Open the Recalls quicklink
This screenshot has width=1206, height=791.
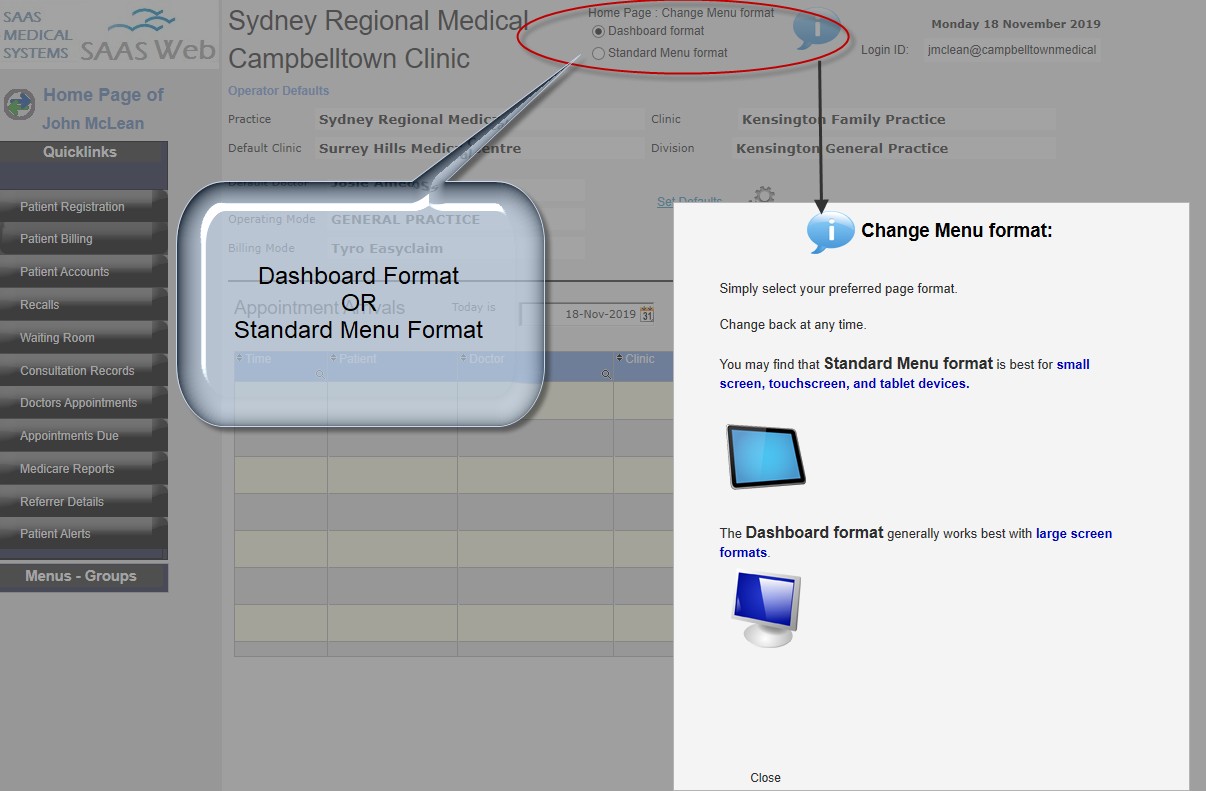click(x=84, y=305)
